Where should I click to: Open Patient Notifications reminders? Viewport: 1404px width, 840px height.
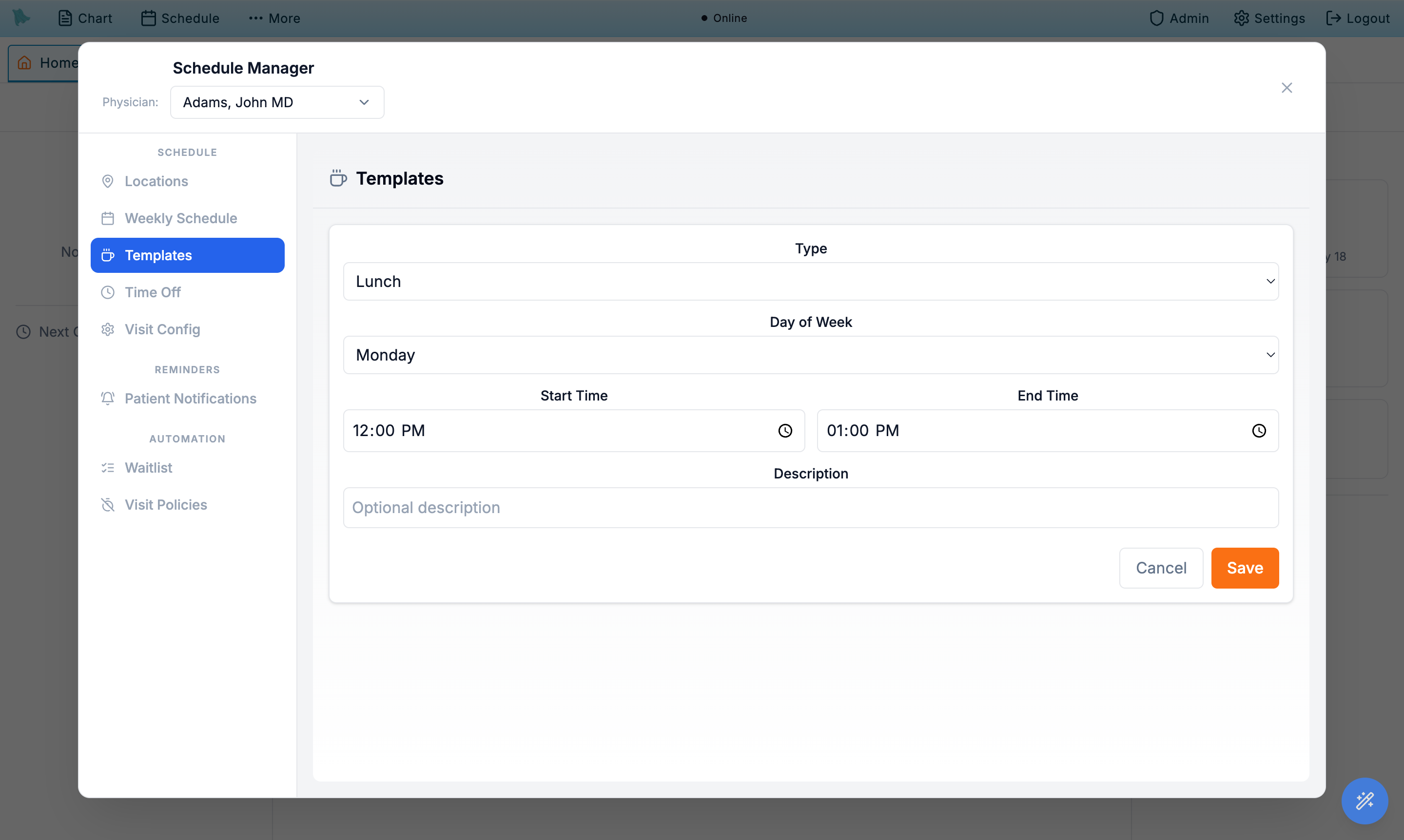coord(188,399)
